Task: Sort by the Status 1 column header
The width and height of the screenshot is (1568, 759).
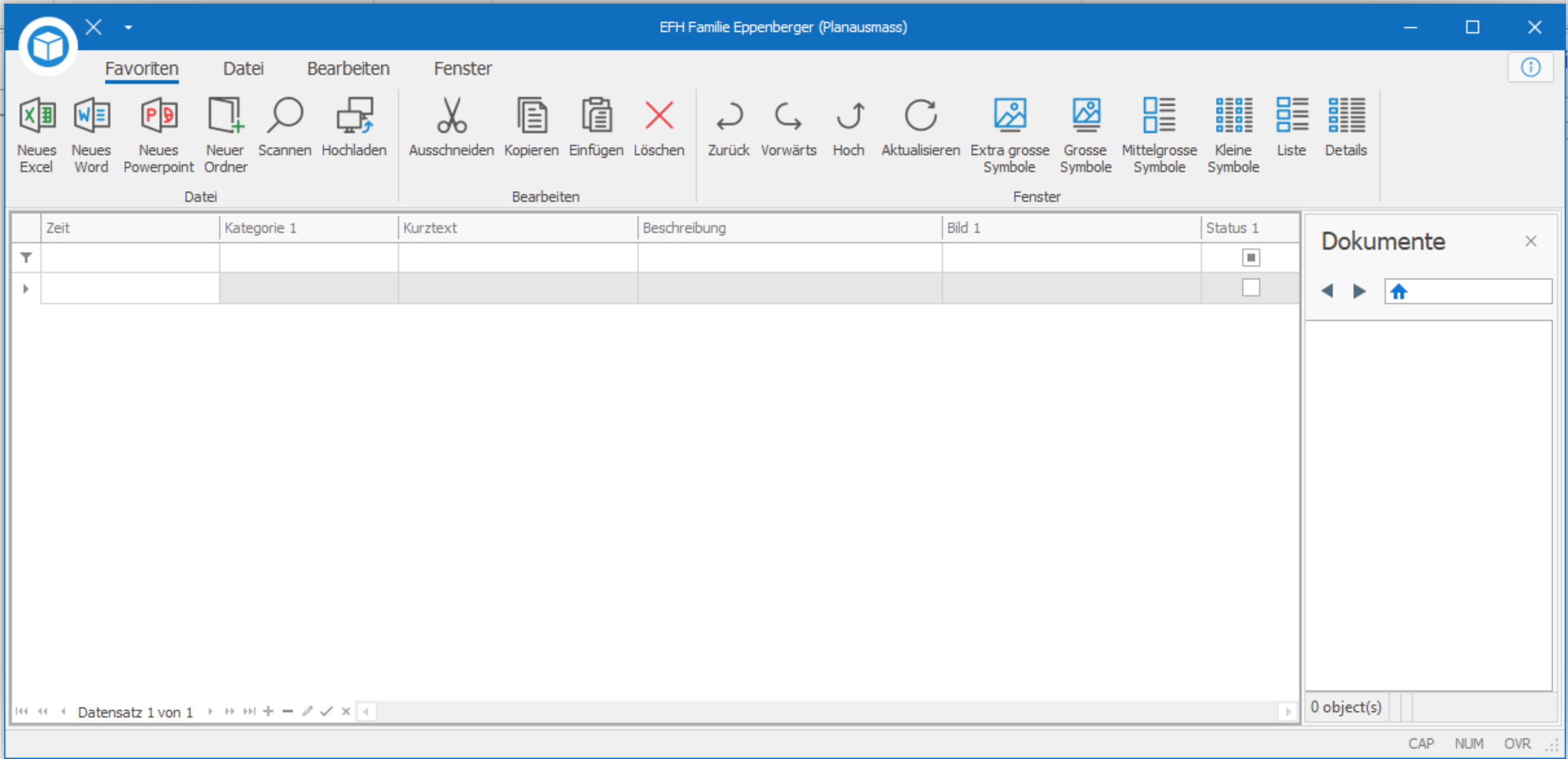Action: point(1250,227)
